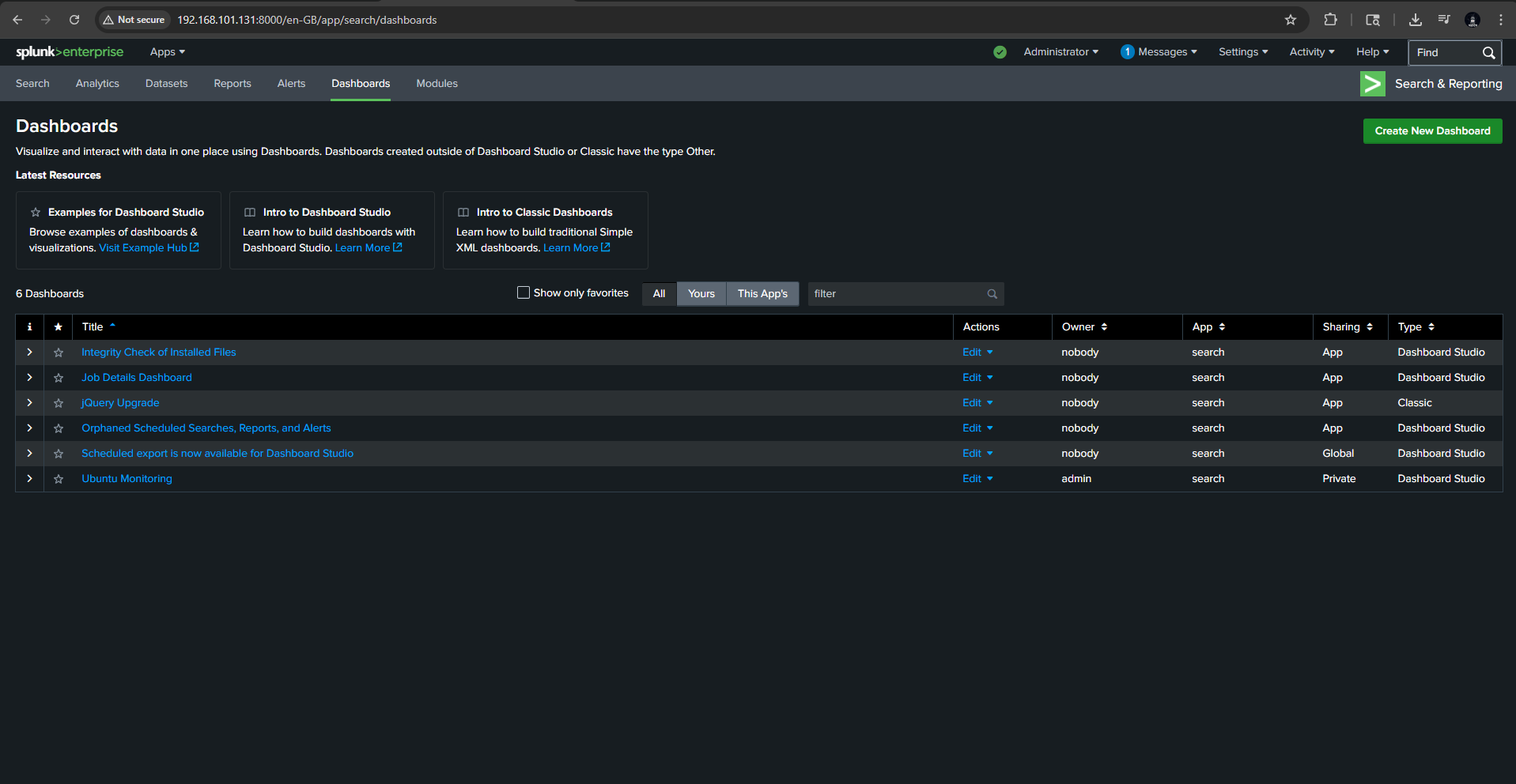
Task: Open Orphaned Scheduled Searches, Reports, and Alerts
Action: [x=206, y=428]
